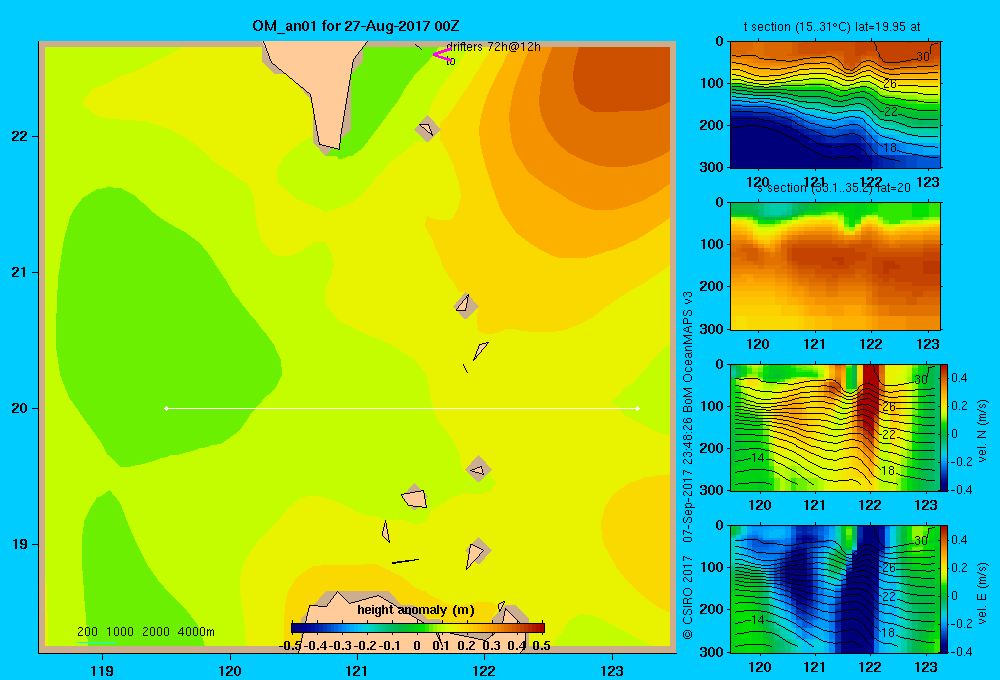This screenshot has width=1000, height=680.
Task: Click the "s section" lat=20 title
Action: [834, 188]
